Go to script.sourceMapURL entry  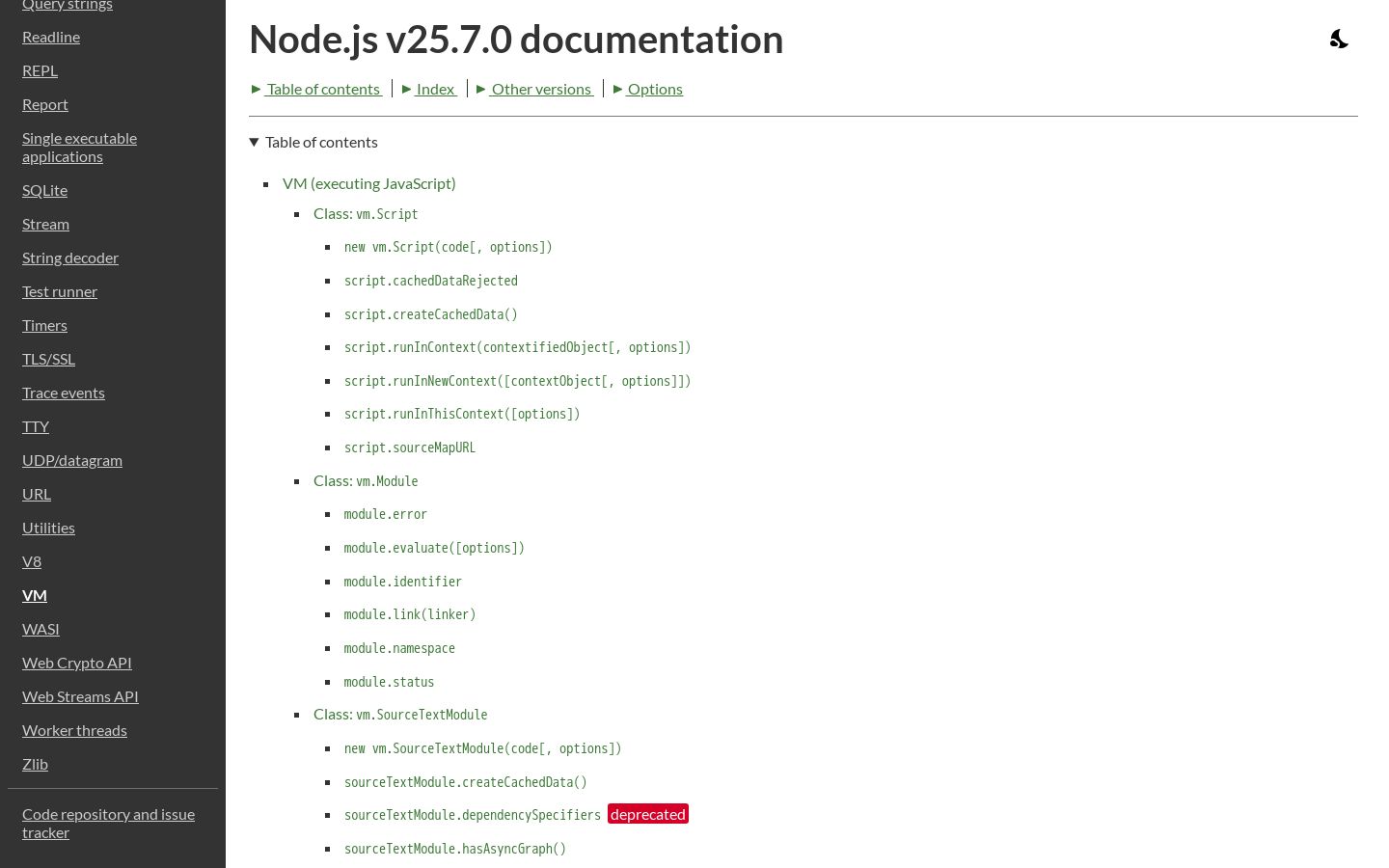(410, 448)
